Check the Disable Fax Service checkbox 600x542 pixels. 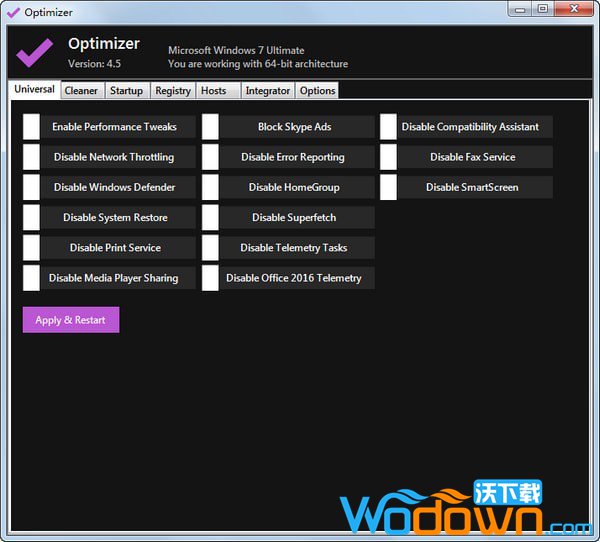pyautogui.click(x=388, y=157)
